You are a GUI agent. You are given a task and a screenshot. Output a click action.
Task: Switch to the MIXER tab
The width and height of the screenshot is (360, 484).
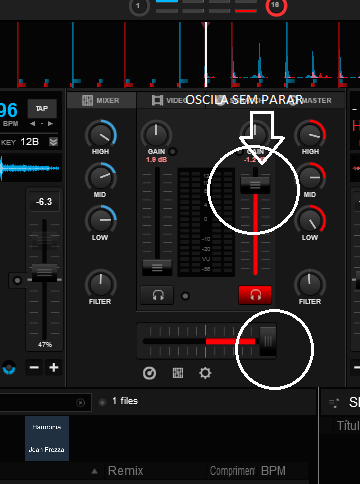point(101,100)
